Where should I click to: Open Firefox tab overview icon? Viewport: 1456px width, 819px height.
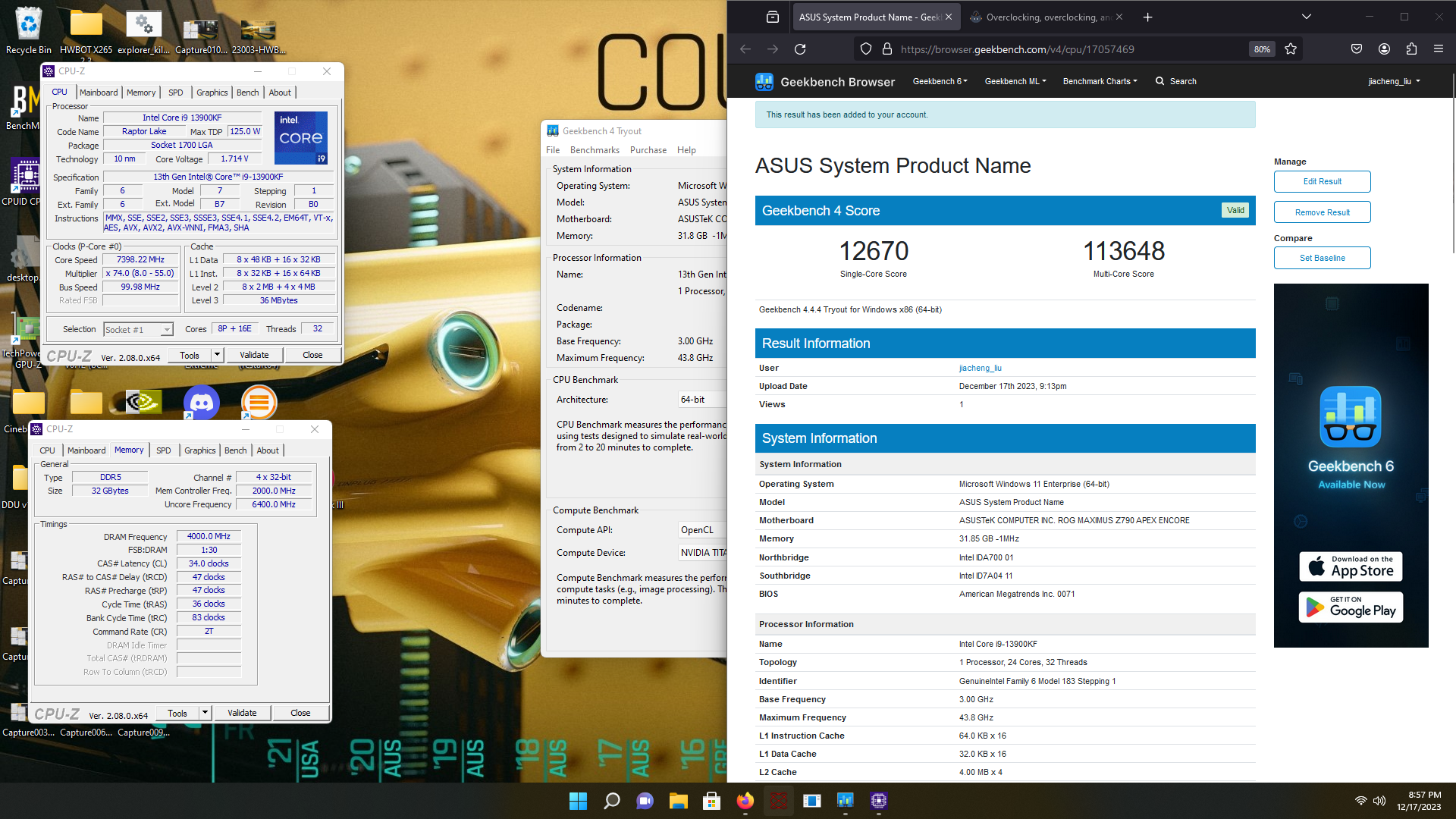coord(772,17)
